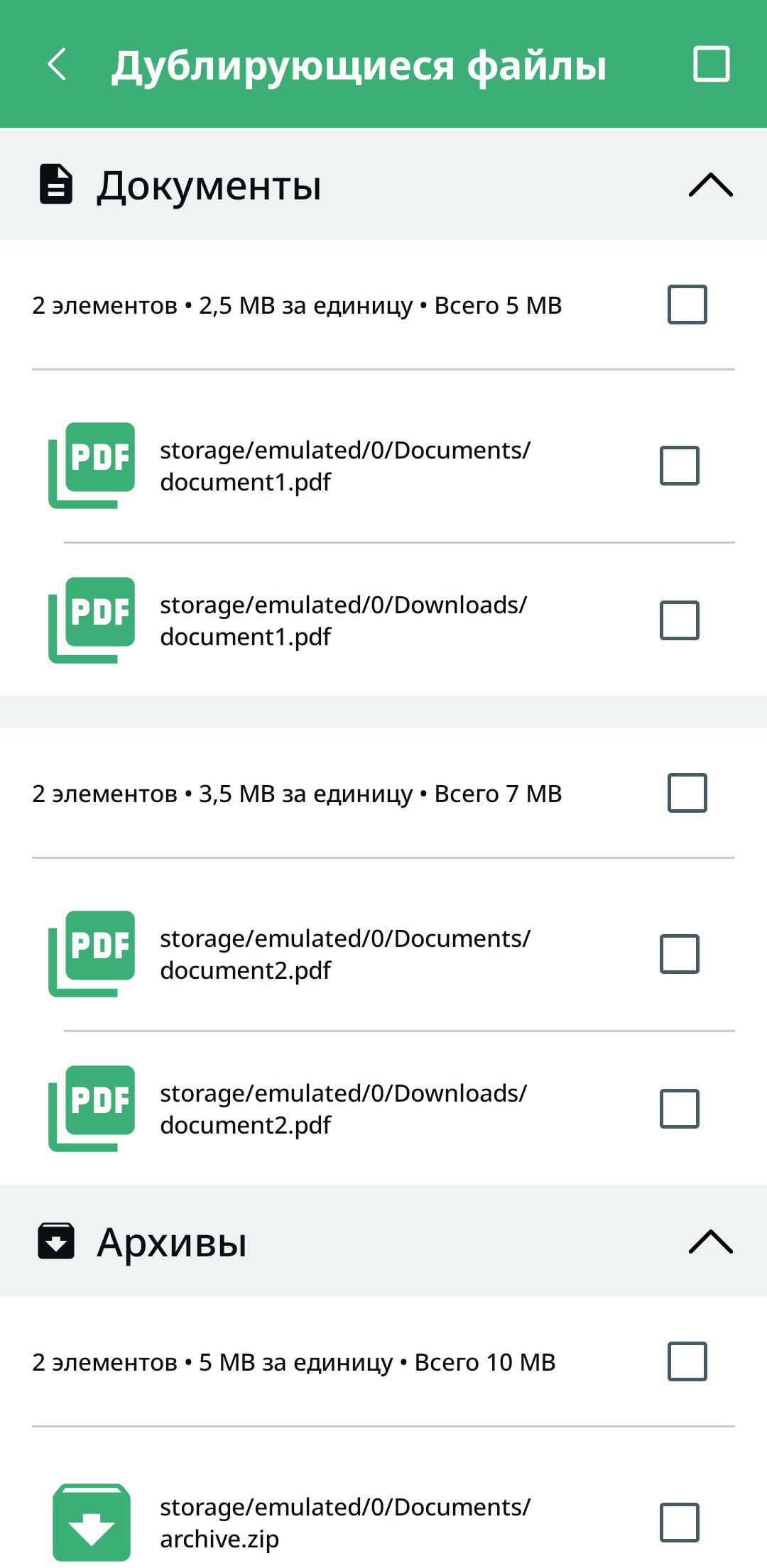Tap the Документы section document icon
Viewport: 767px width, 1568px height.
click(x=56, y=185)
